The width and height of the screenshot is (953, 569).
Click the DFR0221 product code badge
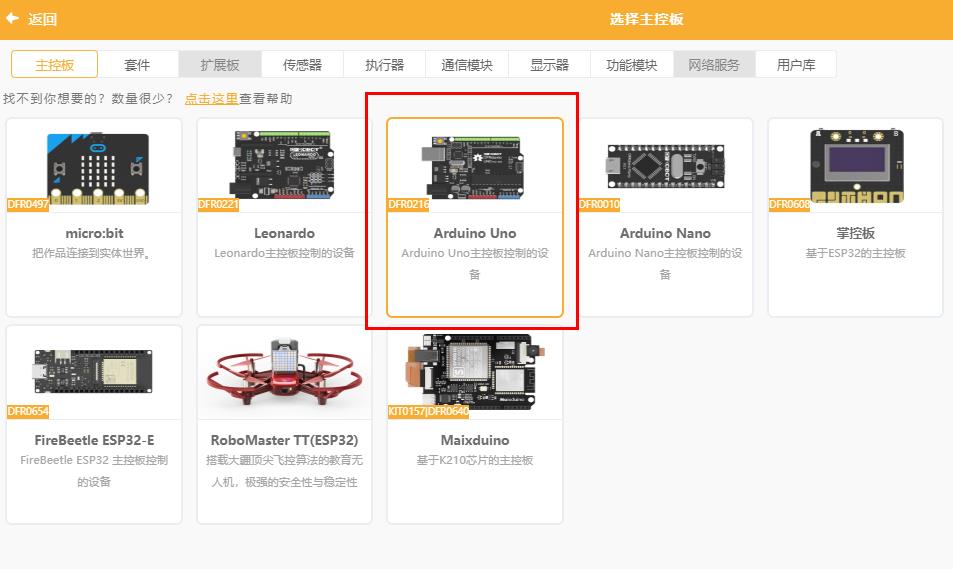point(218,204)
